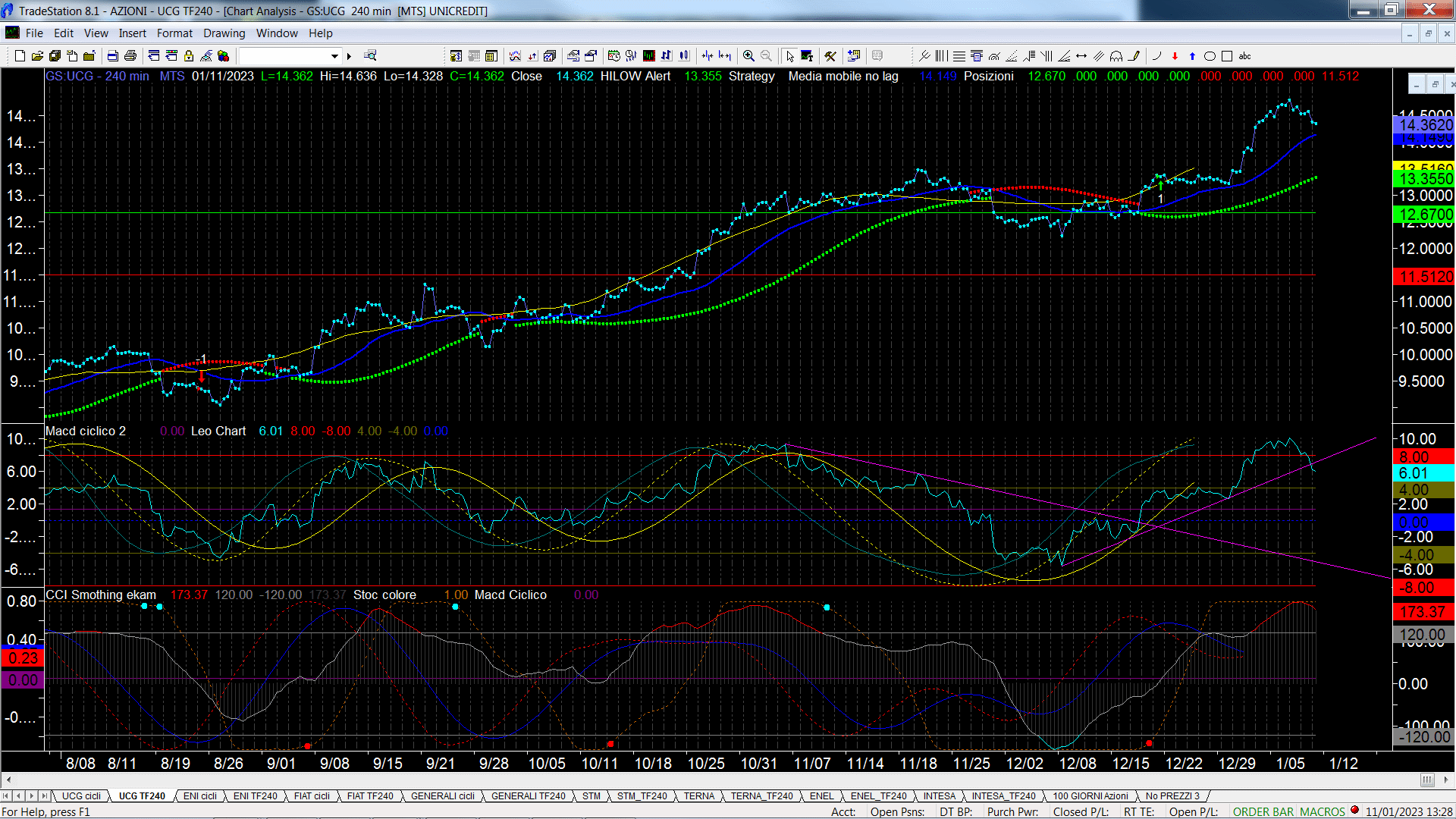This screenshot has width=1456, height=819.
Task: Switch to the TERNA tab
Action: 698,796
